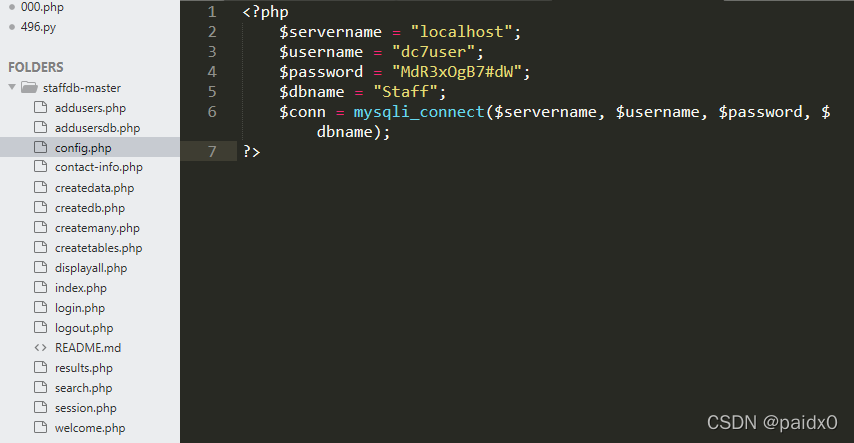Click the FOLDERS sidebar heading

point(35,67)
